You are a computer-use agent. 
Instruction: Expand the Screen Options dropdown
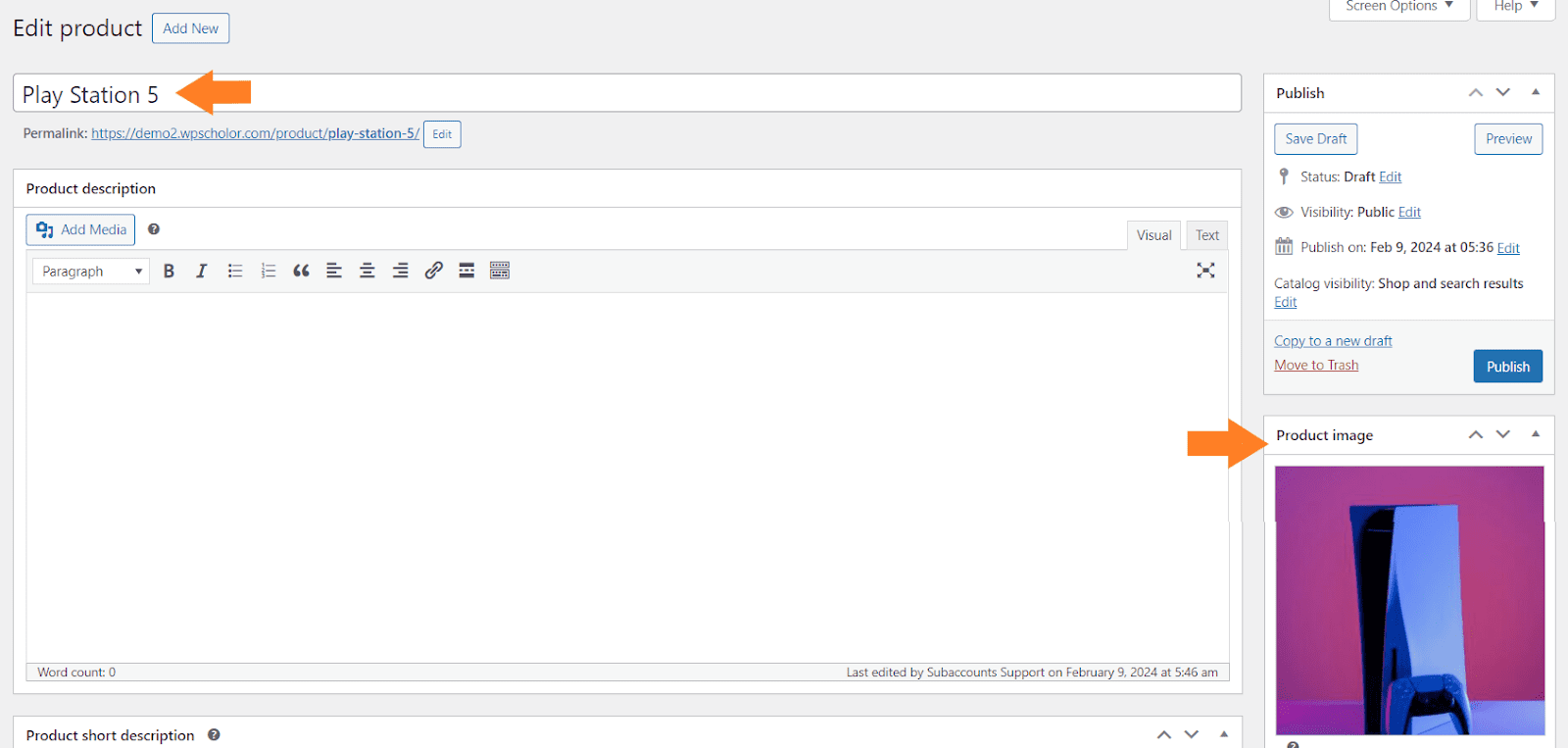1399,8
